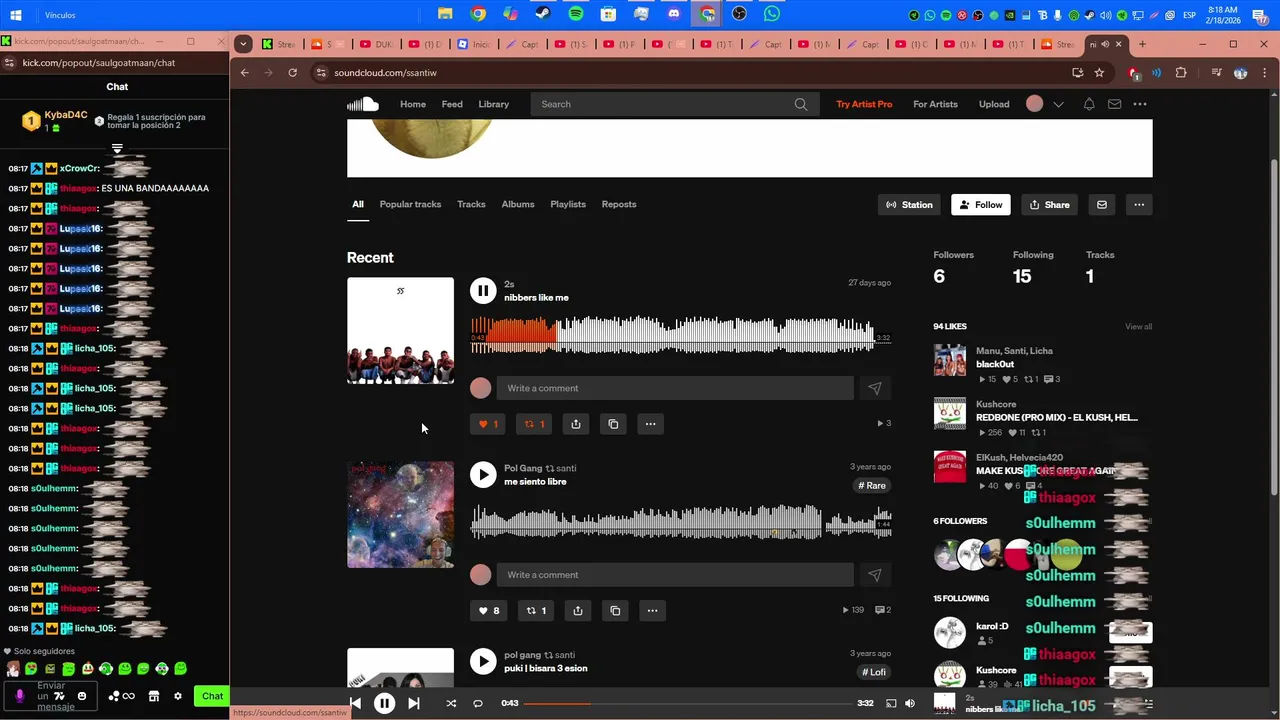Click the green Chat send button
This screenshot has height=720, width=1280.
tap(212, 696)
